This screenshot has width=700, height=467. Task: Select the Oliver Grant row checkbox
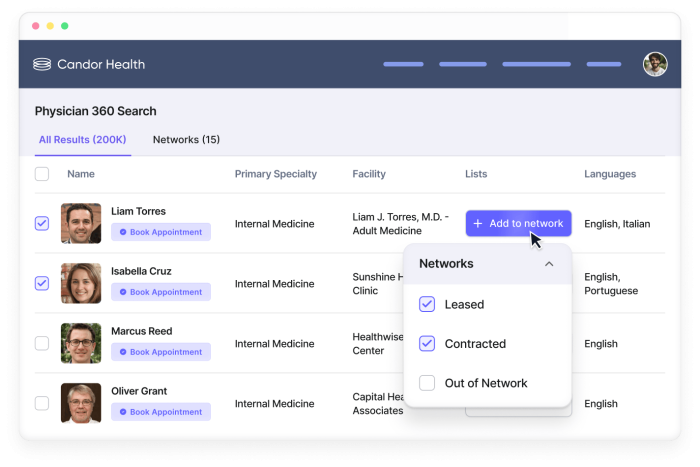point(42,403)
